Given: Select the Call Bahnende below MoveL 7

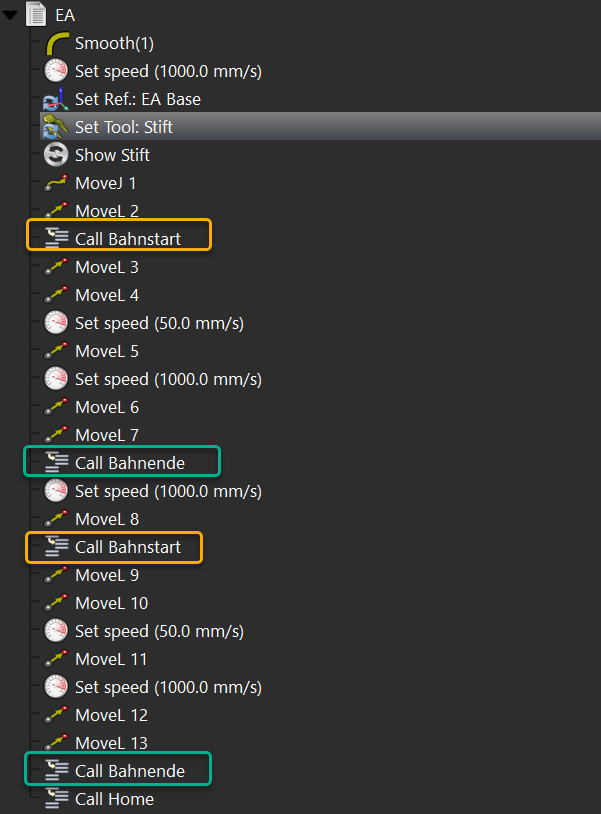Looking at the screenshot, I should click(x=129, y=464).
